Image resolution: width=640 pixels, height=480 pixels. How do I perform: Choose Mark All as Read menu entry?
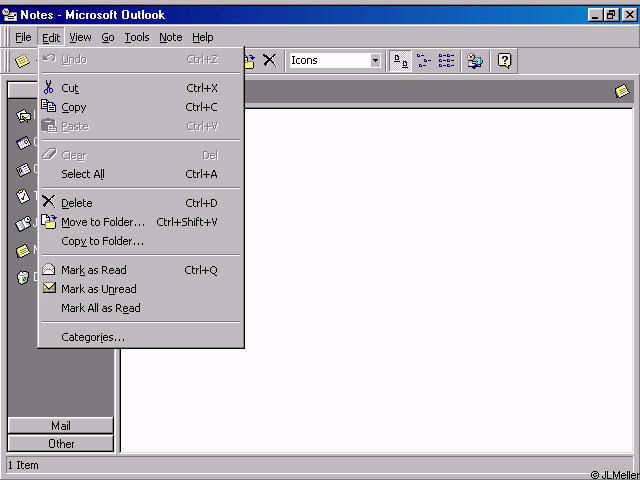[141, 308]
